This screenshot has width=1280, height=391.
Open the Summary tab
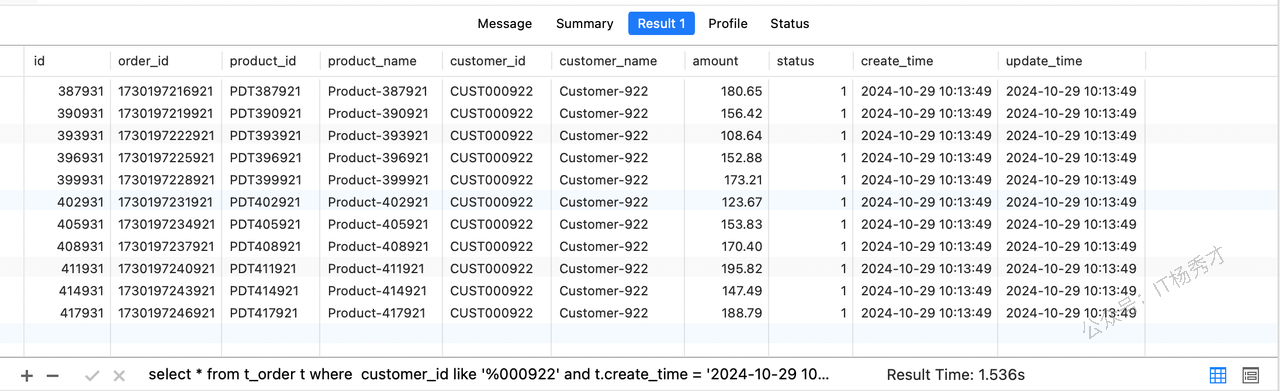[x=585, y=23]
